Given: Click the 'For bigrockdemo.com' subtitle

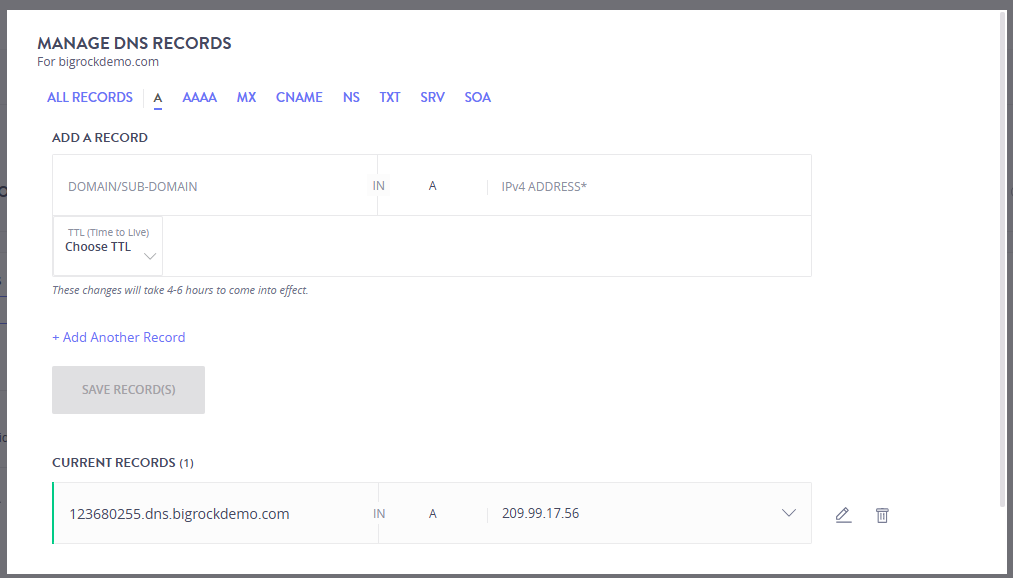Looking at the screenshot, I should coord(98,62).
